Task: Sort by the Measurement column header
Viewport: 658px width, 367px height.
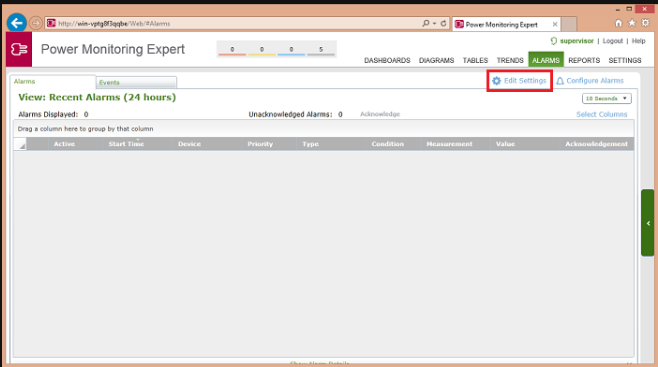Action: [449, 144]
